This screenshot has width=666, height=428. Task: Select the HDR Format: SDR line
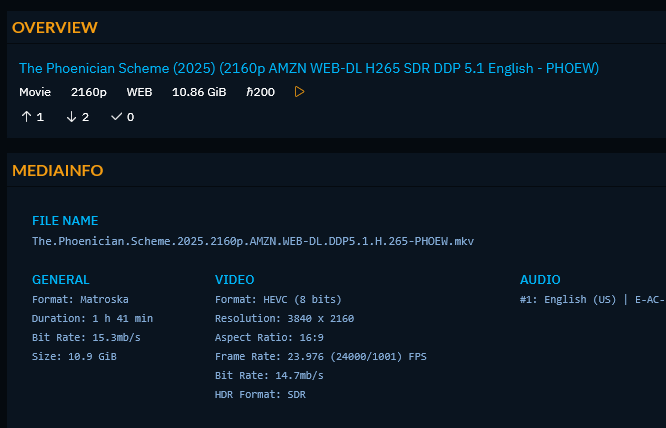pos(260,394)
